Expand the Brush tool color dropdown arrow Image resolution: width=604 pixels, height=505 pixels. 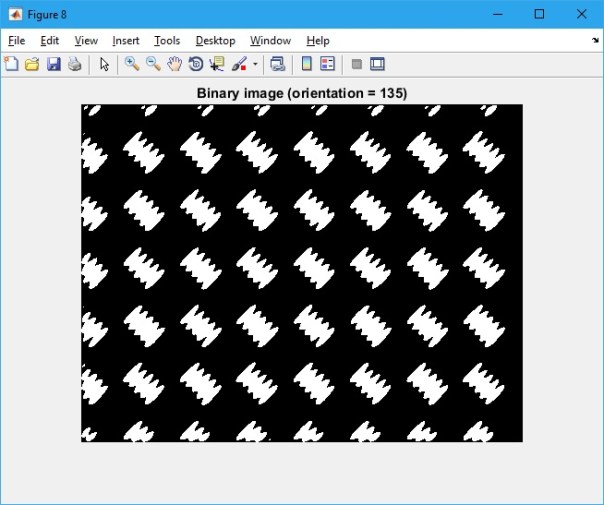[x=255, y=65]
